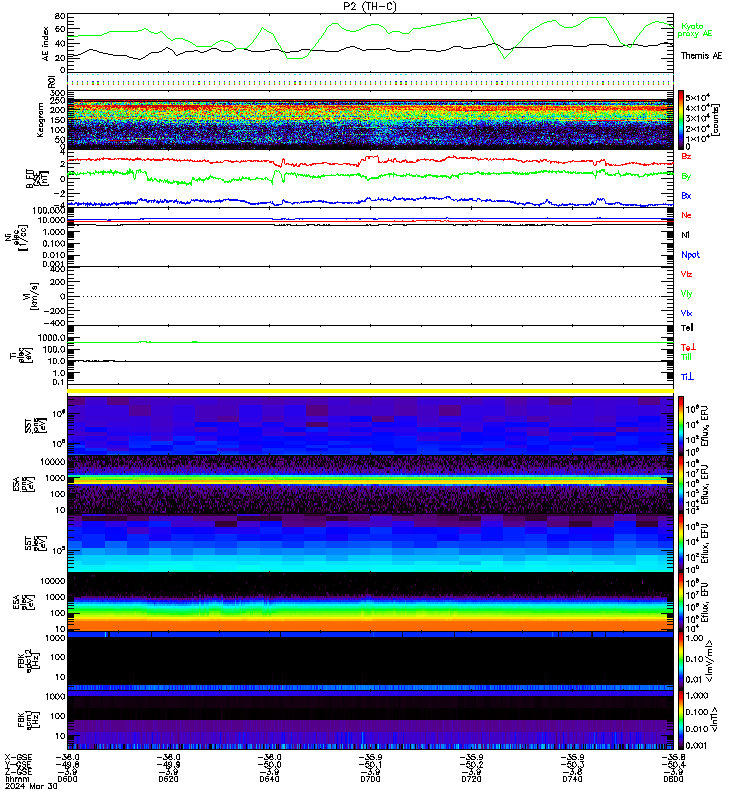Select the red Te perpendicular legend label
Viewport: 750px width, 800px height.
[x=688, y=347]
